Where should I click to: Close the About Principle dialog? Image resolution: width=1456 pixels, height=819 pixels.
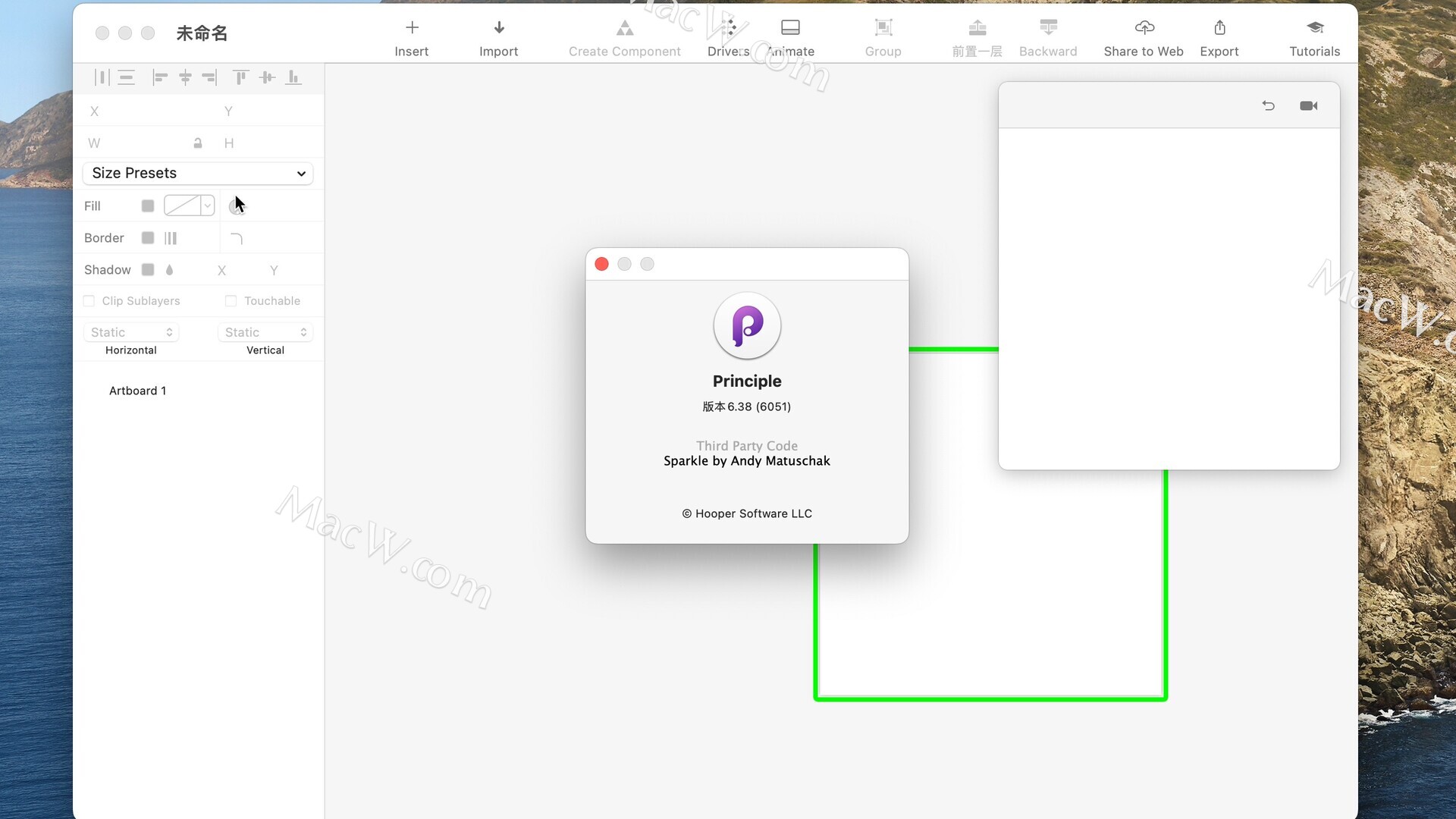pyautogui.click(x=601, y=264)
